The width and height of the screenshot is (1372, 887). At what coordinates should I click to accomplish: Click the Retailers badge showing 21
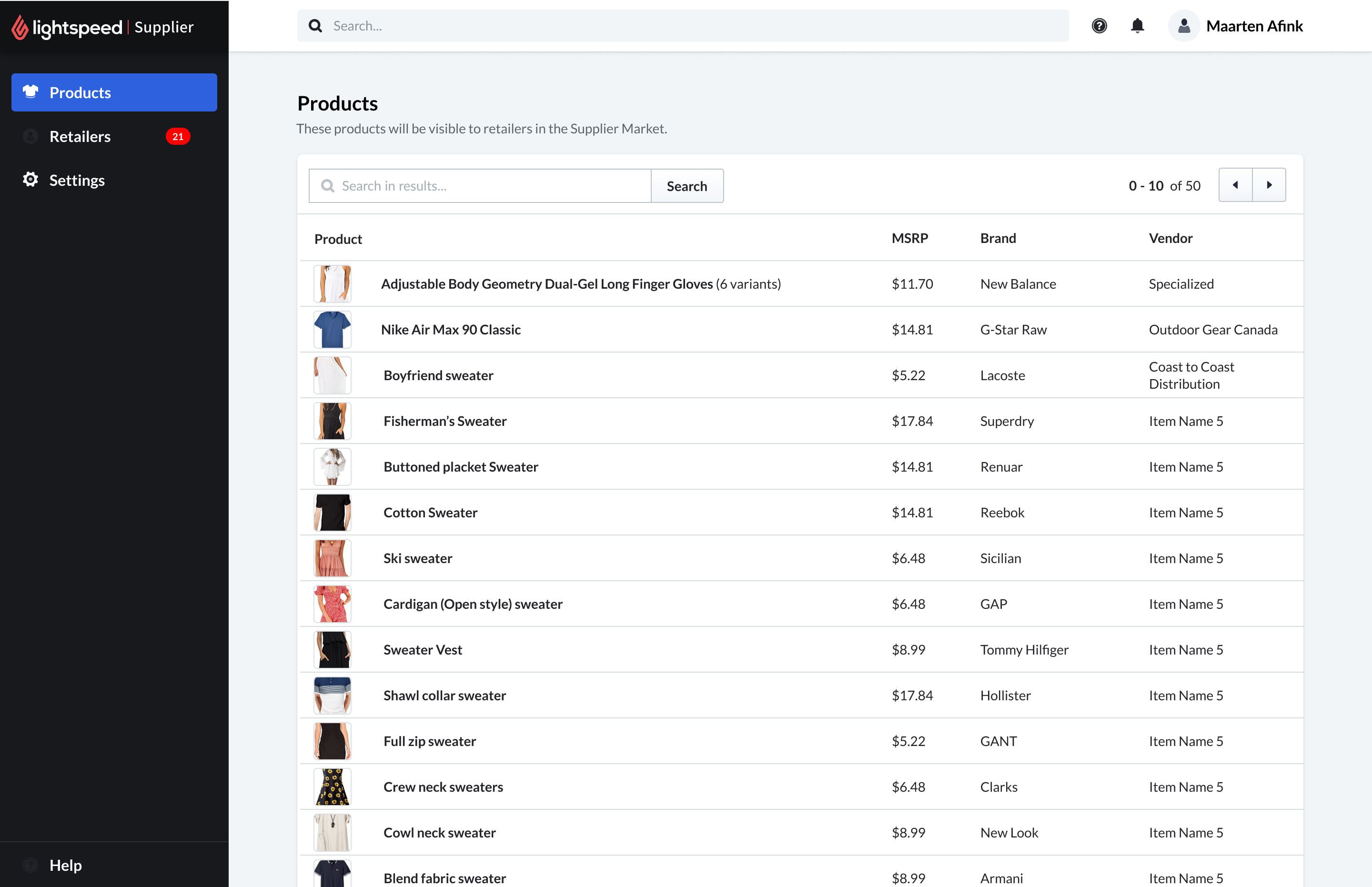(x=178, y=137)
